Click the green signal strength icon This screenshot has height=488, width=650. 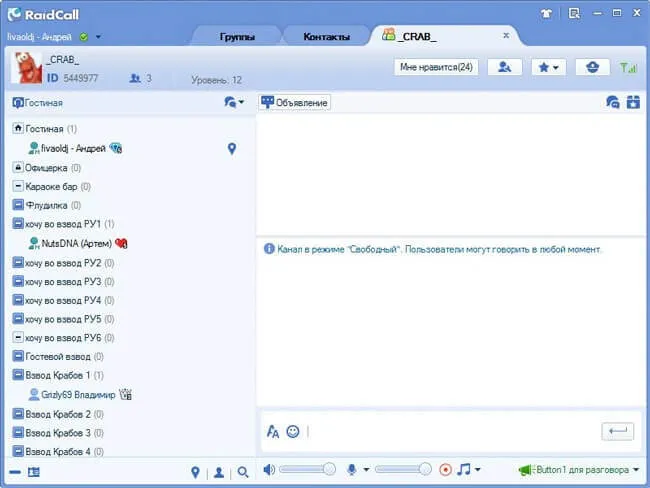[x=628, y=68]
